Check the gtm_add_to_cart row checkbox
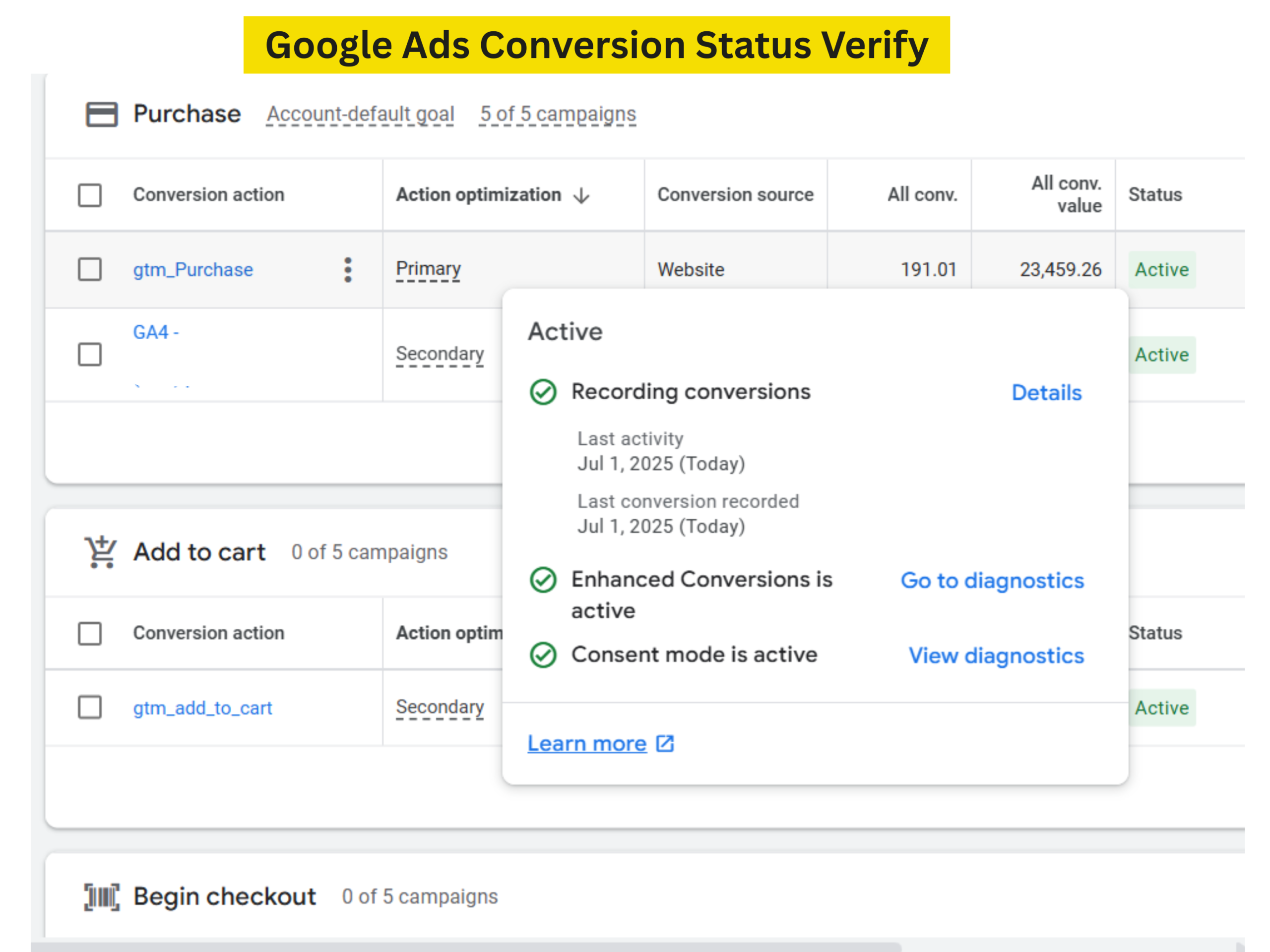Screen dimensions: 1270x952 coord(90,708)
